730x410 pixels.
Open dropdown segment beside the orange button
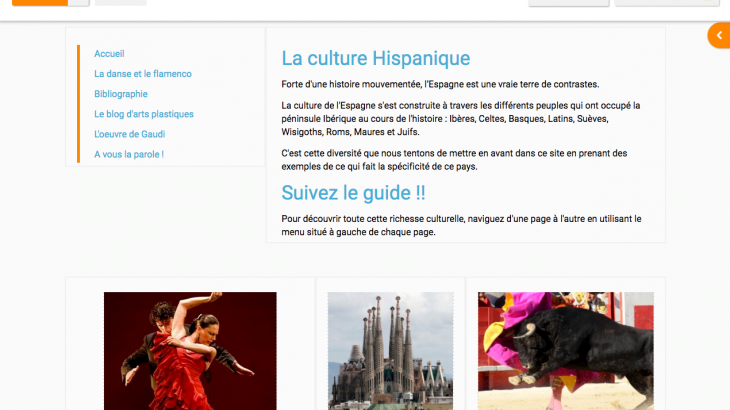pyautogui.click(x=79, y=3)
